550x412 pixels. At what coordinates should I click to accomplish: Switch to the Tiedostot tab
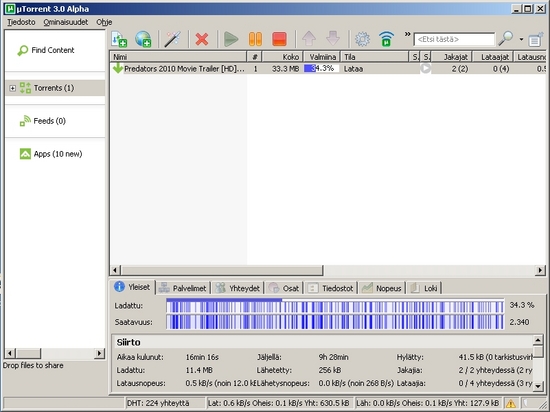tap(331, 288)
